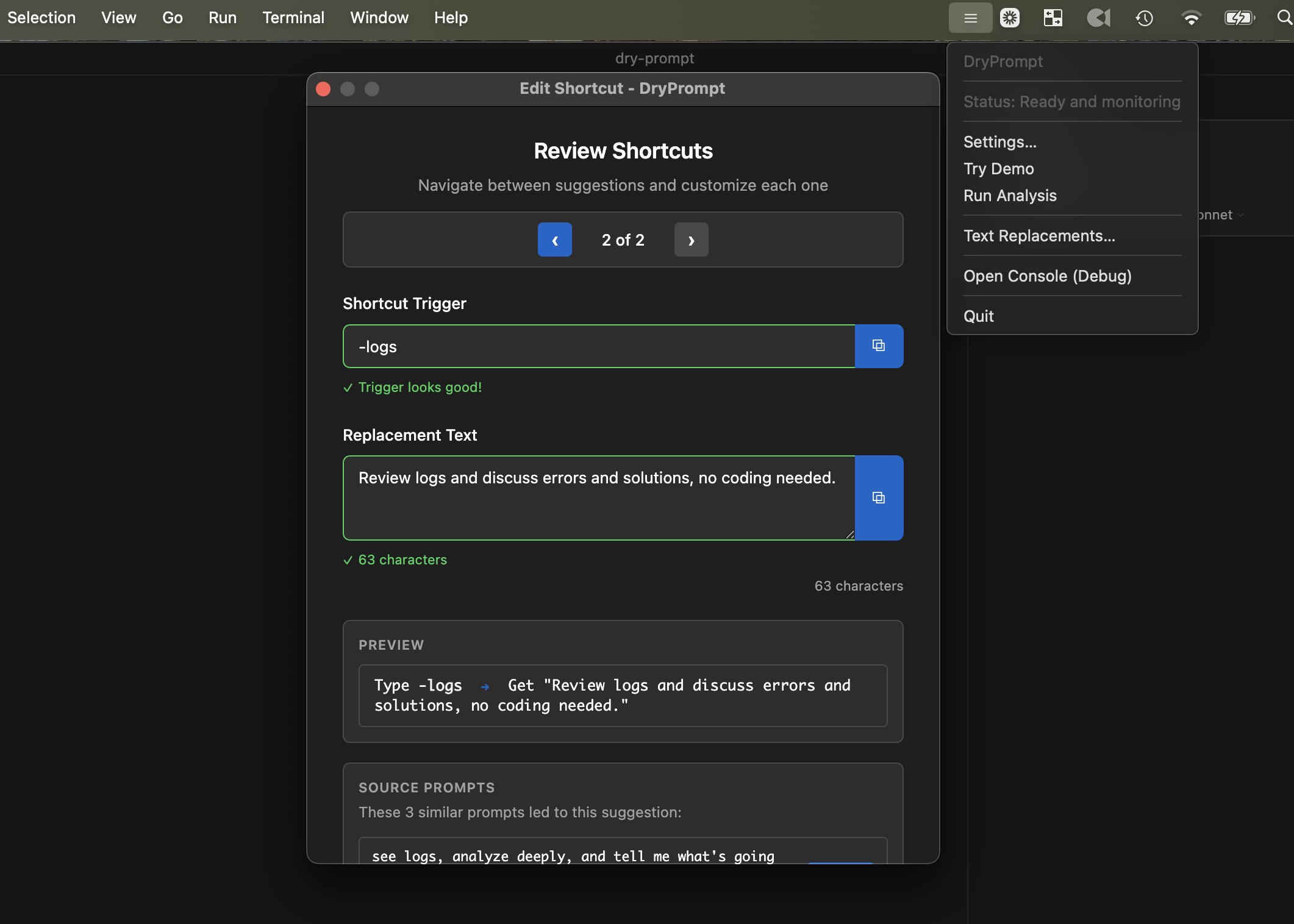Select Try Demo in the DryPrompt menu
This screenshot has height=924, width=1294.
coord(998,169)
